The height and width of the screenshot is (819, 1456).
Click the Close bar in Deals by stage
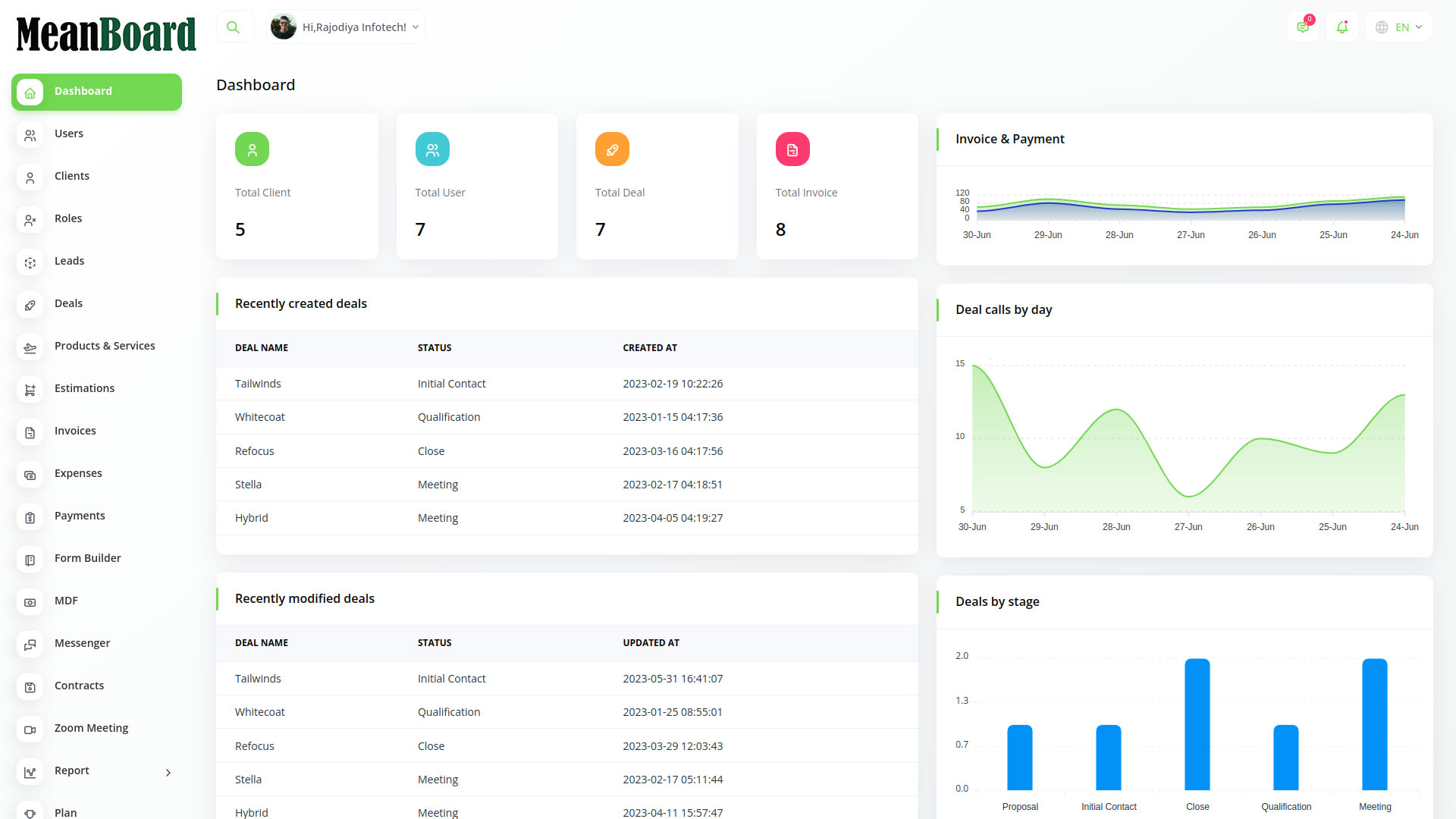click(1197, 724)
